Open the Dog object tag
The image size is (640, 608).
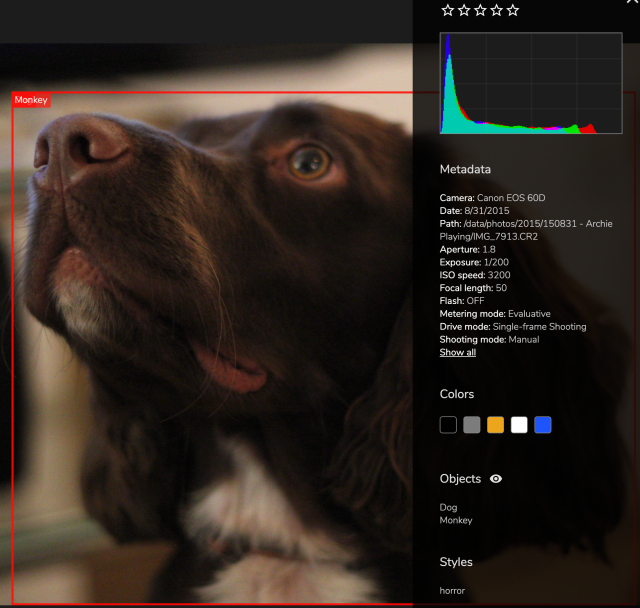point(448,507)
